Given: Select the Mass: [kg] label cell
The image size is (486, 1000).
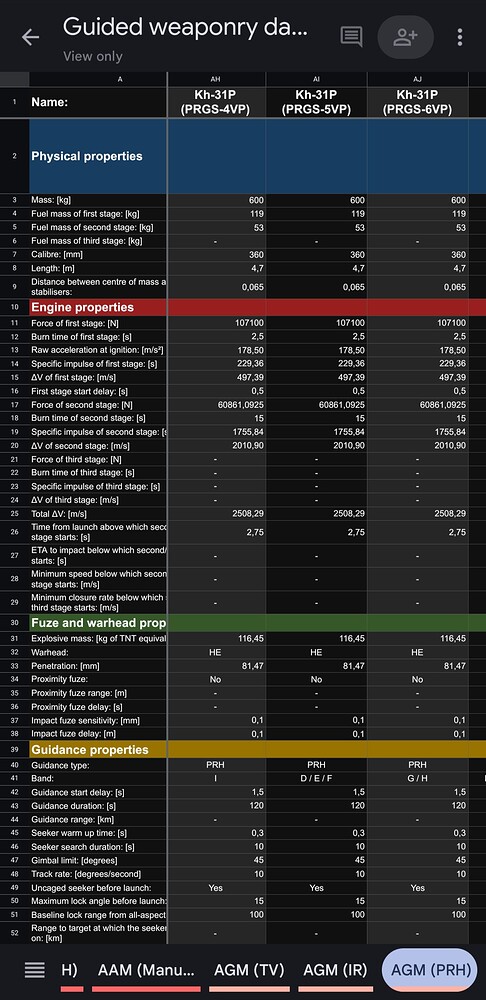Looking at the screenshot, I should pos(98,200).
